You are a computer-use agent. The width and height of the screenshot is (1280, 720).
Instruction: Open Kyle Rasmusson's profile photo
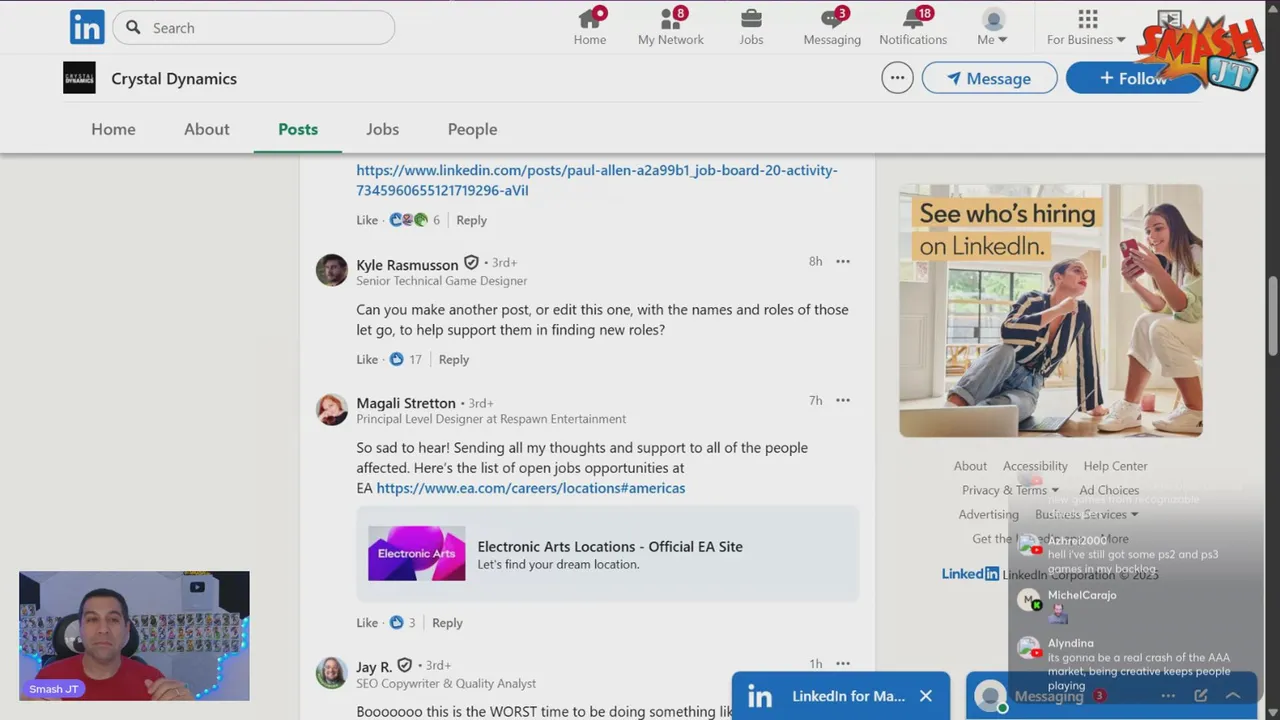coord(332,270)
